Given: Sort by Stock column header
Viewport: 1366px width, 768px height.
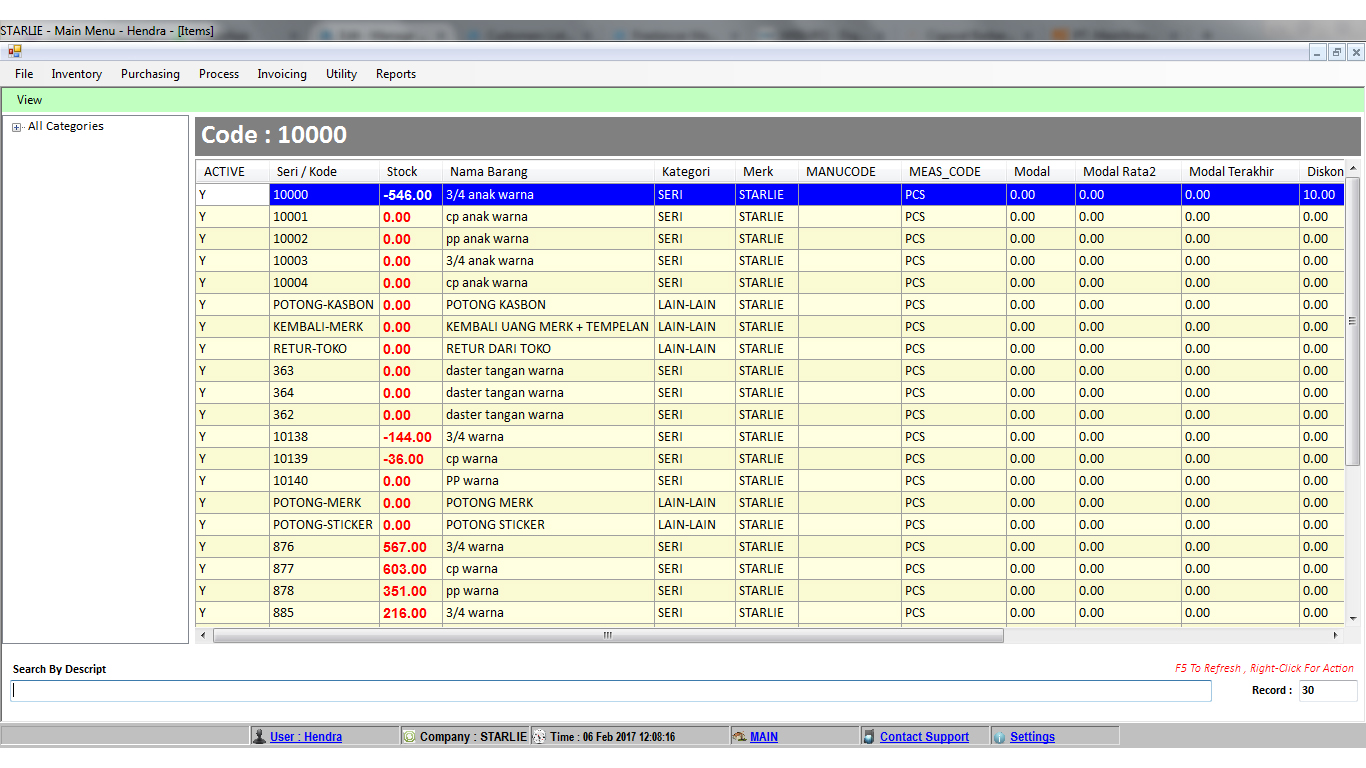Looking at the screenshot, I should point(411,172).
